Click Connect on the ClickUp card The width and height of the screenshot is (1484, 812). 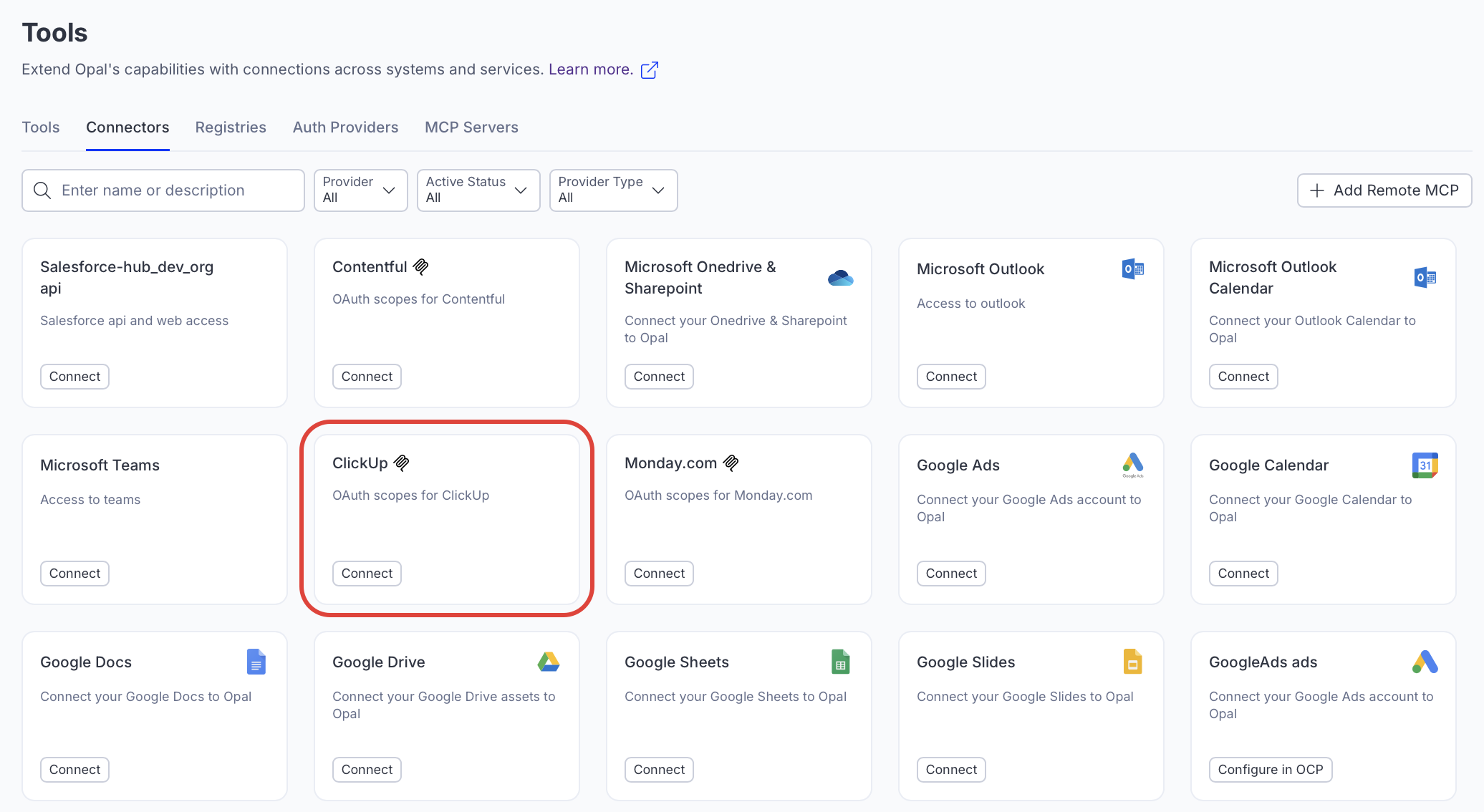(366, 573)
